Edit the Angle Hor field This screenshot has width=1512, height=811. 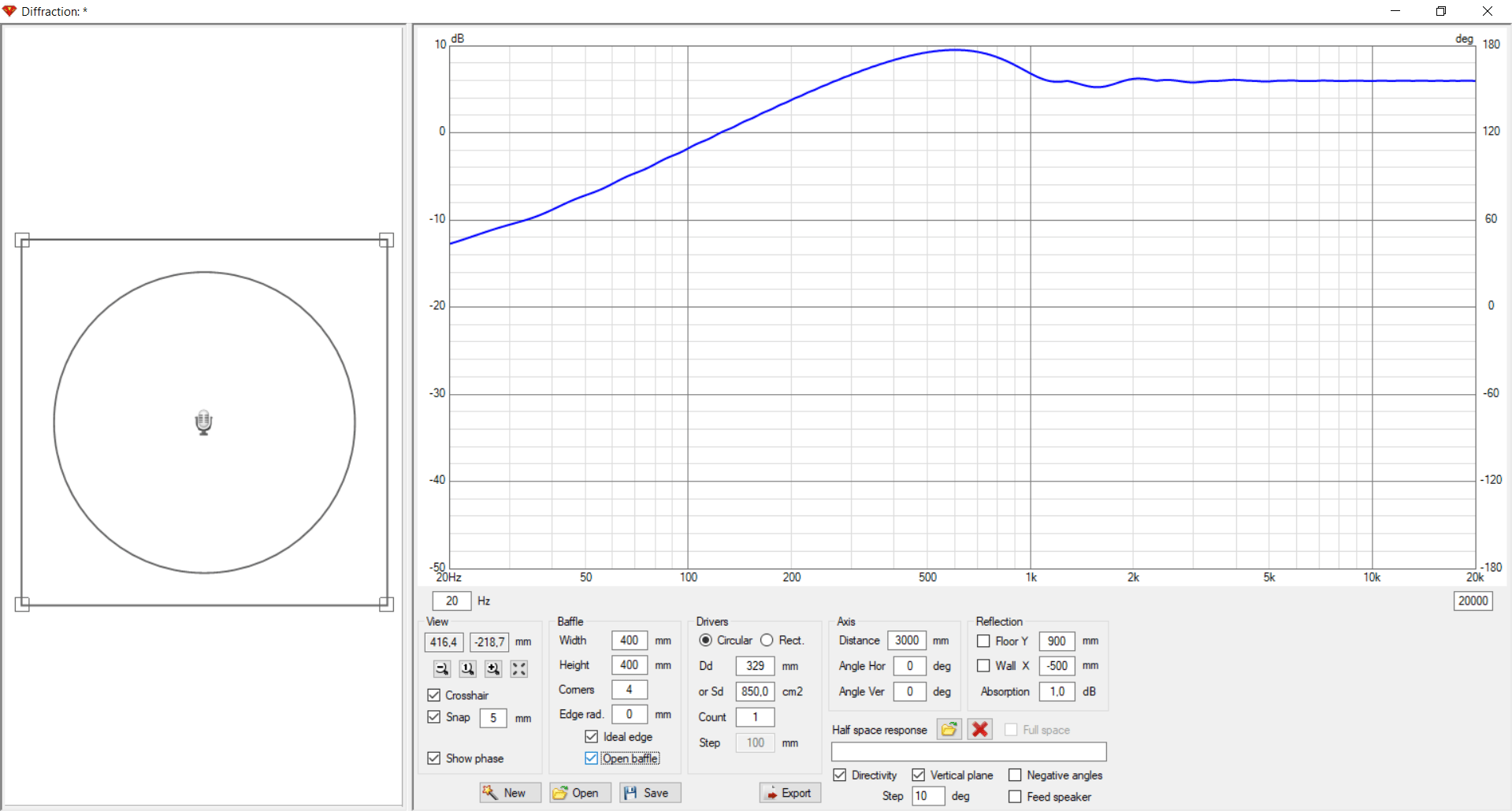pyautogui.click(x=910, y=666)
